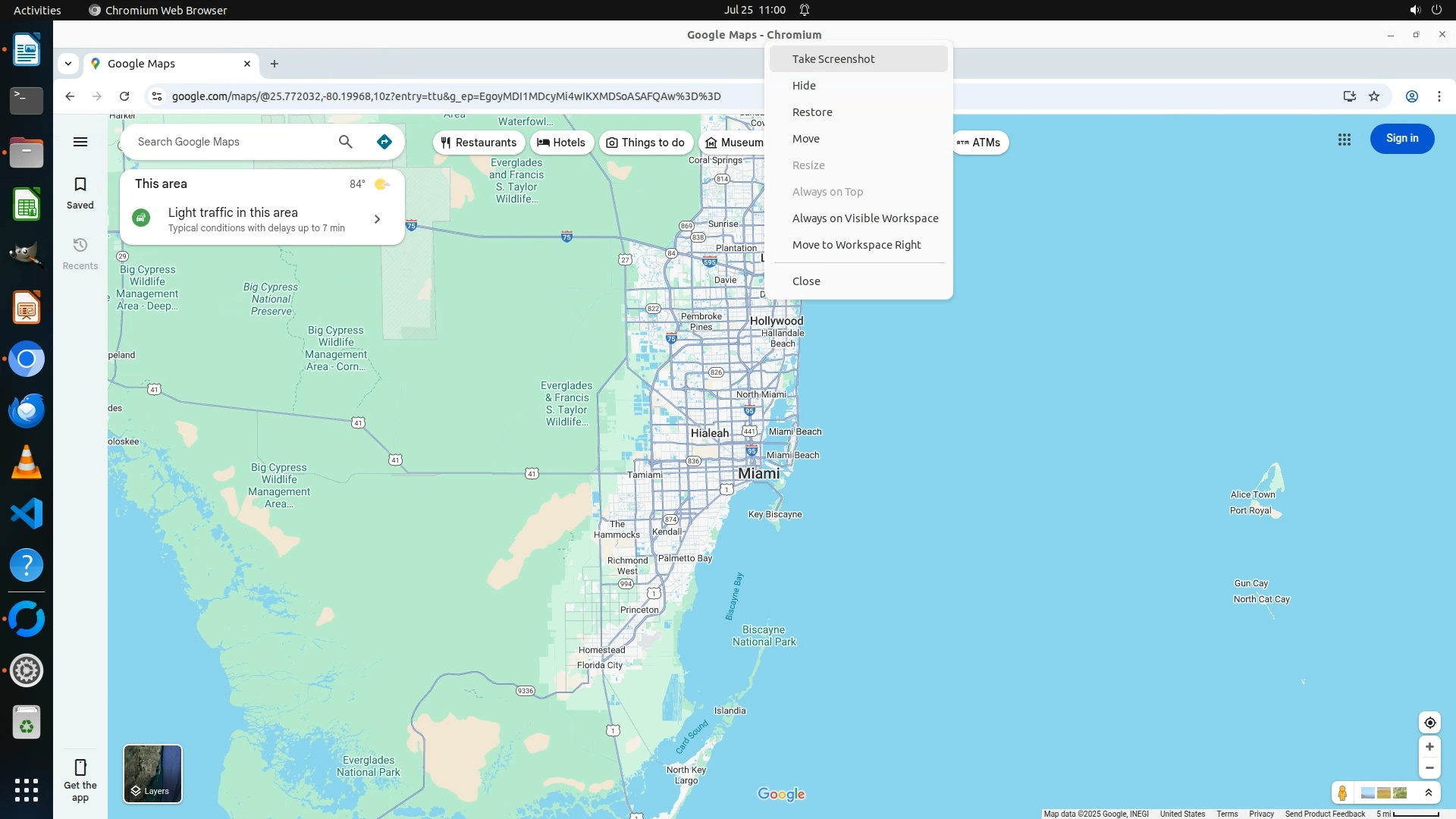Choose Move to Workspace Right
The image size is (1456, 819).
click(856, 245)
